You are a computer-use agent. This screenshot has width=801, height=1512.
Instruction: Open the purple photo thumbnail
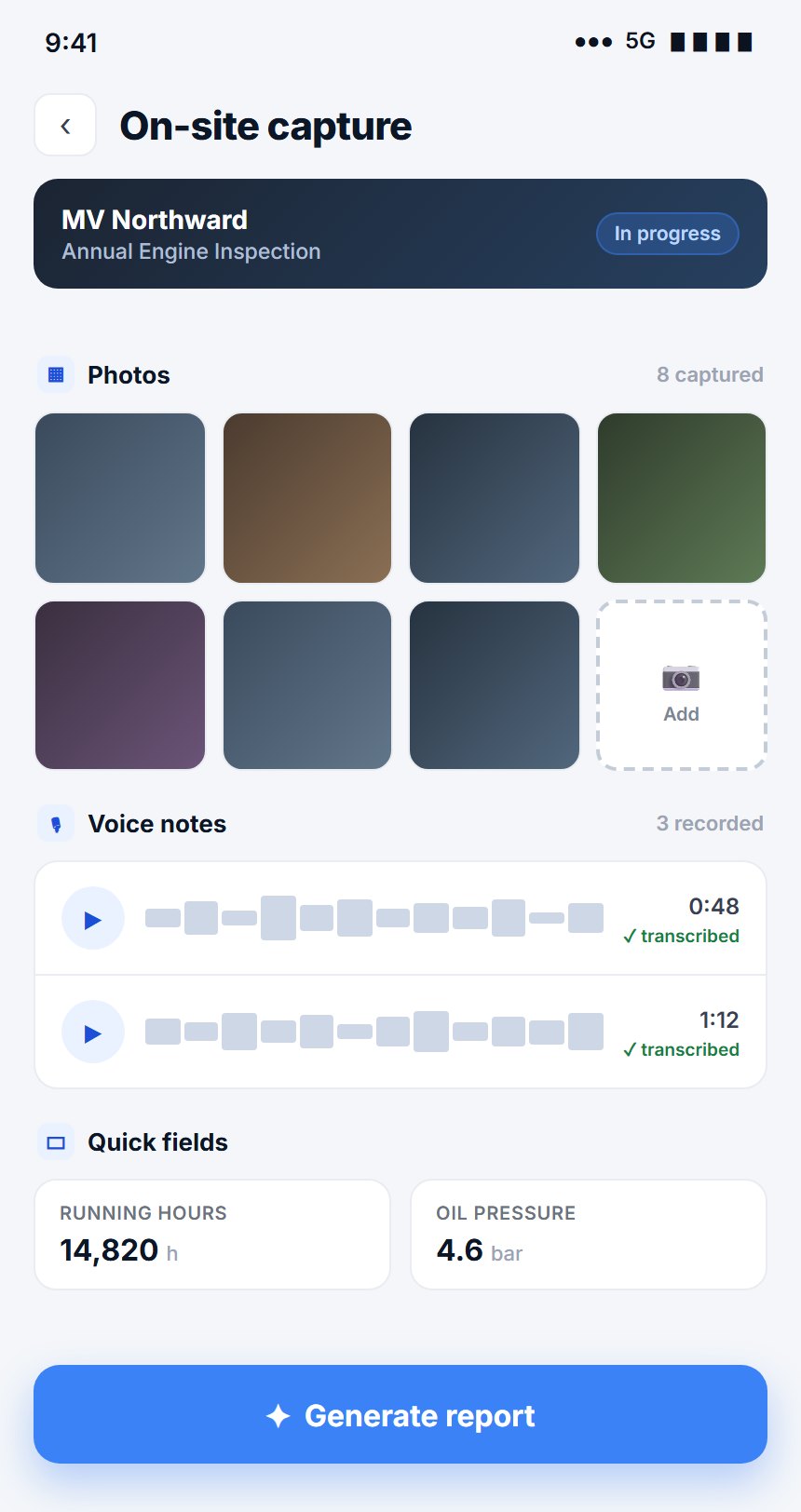[x=120, y=685]
